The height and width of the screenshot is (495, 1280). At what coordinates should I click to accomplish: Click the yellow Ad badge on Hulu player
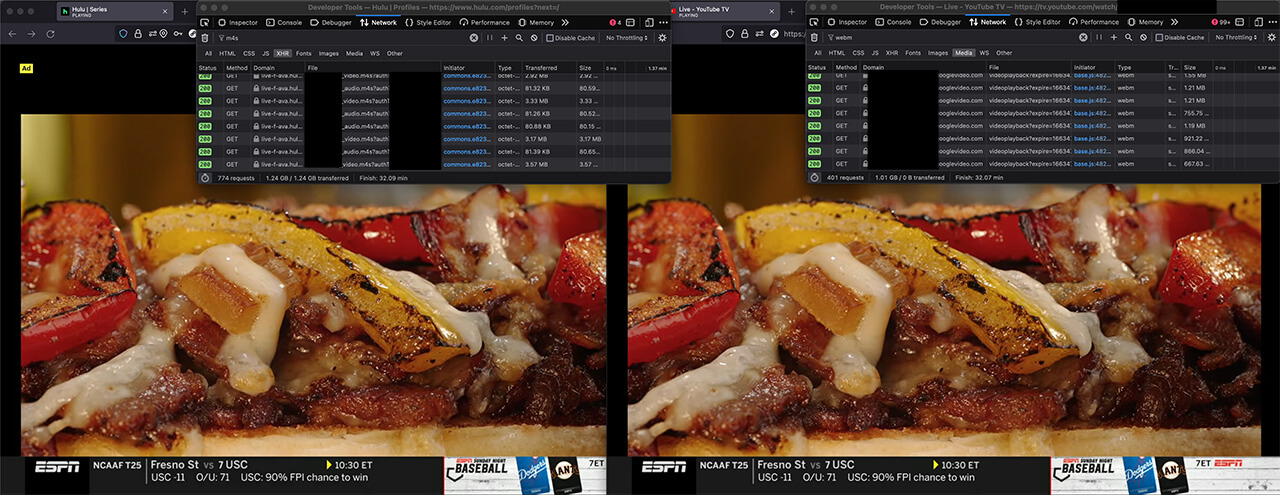(27, 69)
